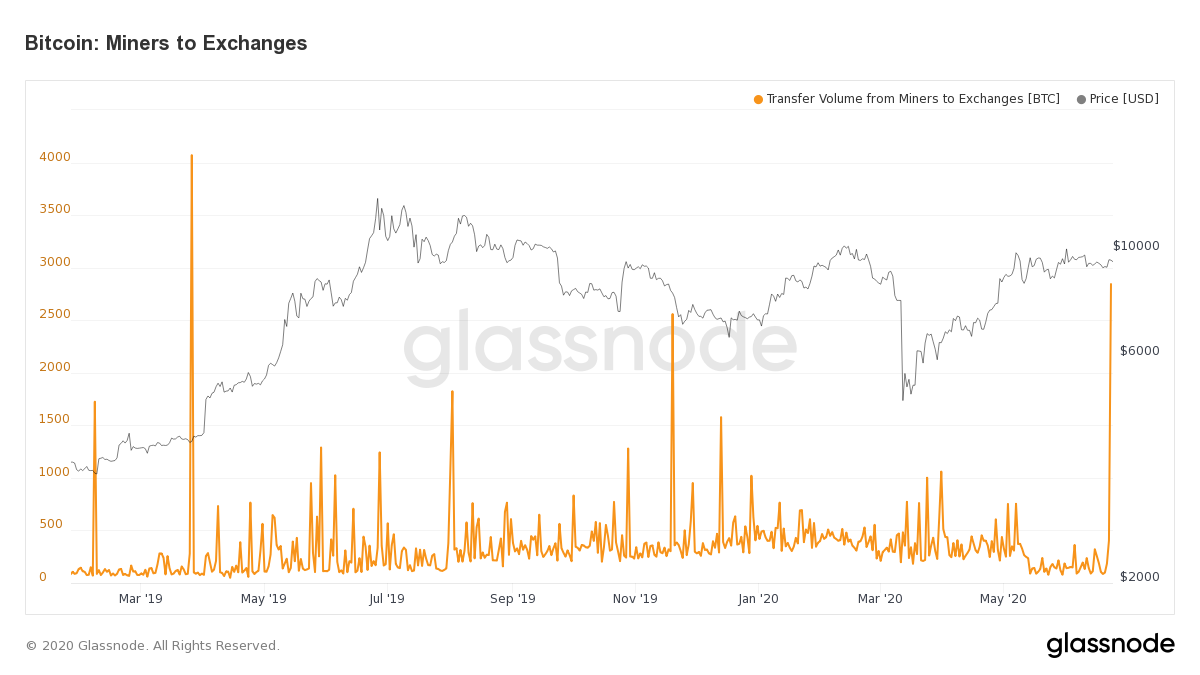Select the Bitcoin: Miners to Exchanges title

(166, 43)
